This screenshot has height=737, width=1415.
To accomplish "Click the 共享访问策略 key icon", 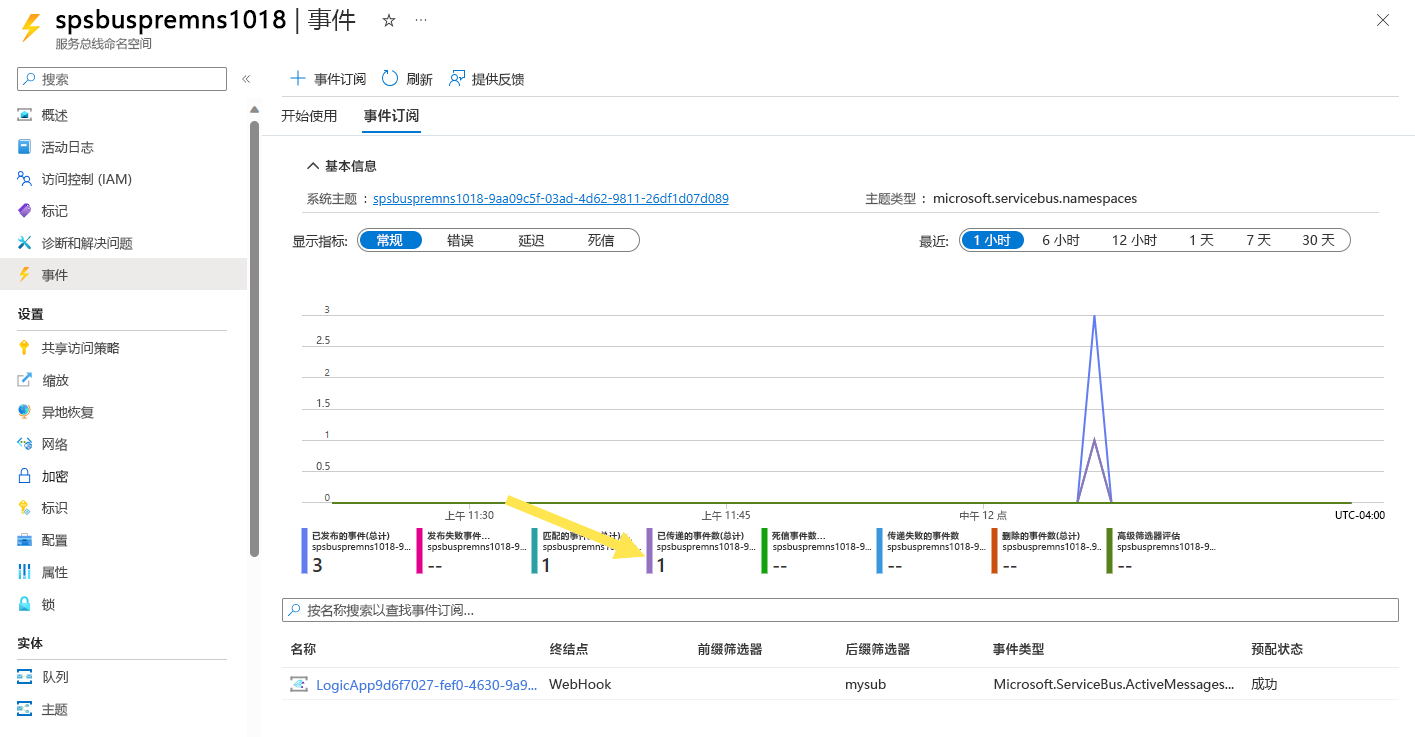I will tap(25, 348).
